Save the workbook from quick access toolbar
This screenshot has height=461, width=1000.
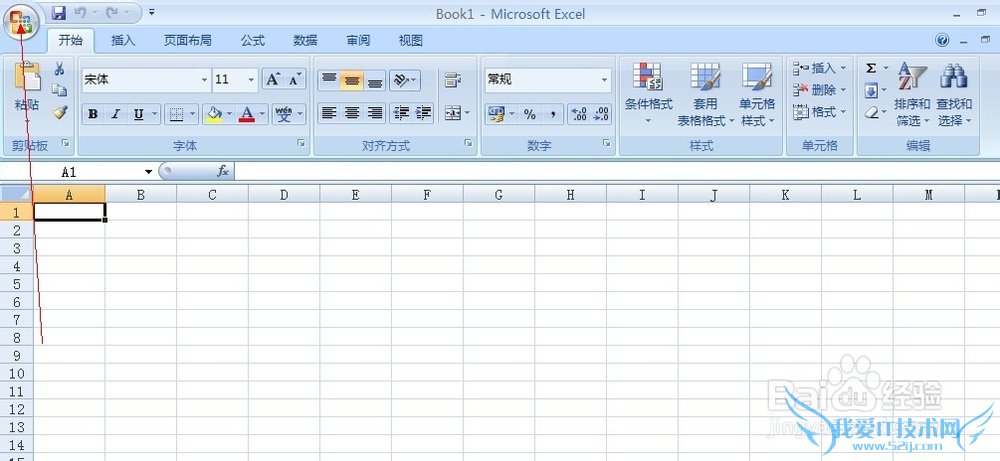coord(59,13)
